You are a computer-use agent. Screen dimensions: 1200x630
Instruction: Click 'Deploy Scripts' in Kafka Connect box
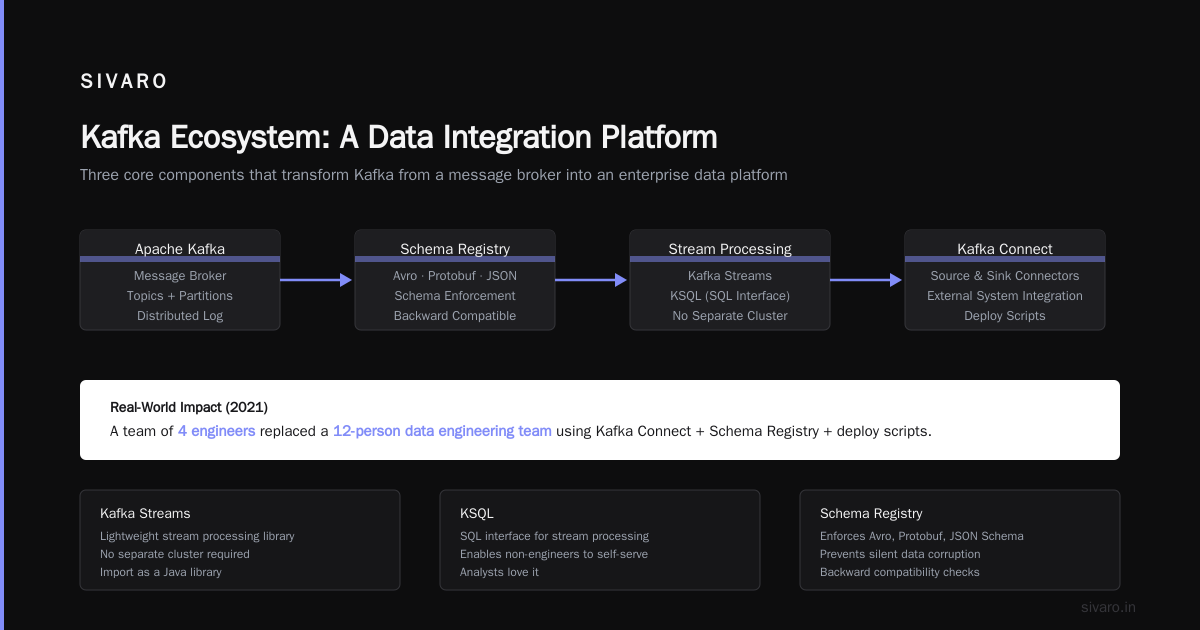1005,316
